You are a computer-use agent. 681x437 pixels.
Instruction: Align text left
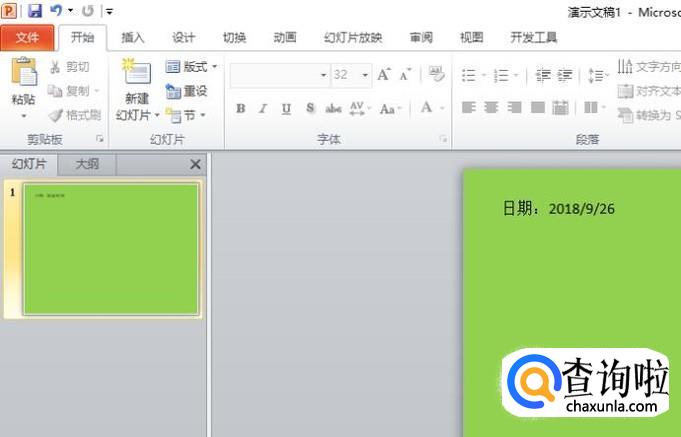469,107
